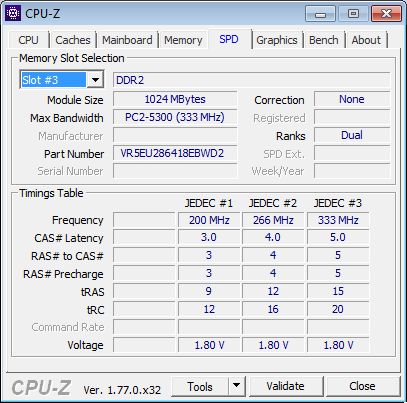Screen dimensions: 407x403
Task: Click the JEDEC #3 column header
Action: pyautogui.click(x=338, y=203)
